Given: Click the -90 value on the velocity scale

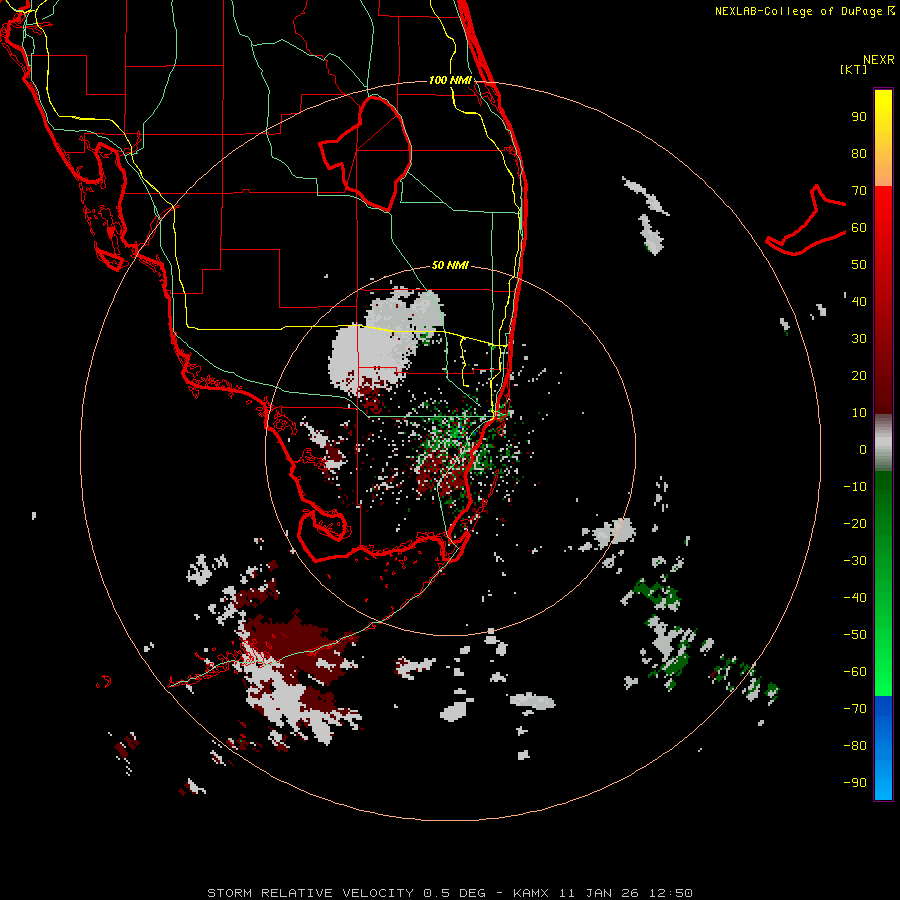Looking at the screenshot, I should click(x=855, y=783).
